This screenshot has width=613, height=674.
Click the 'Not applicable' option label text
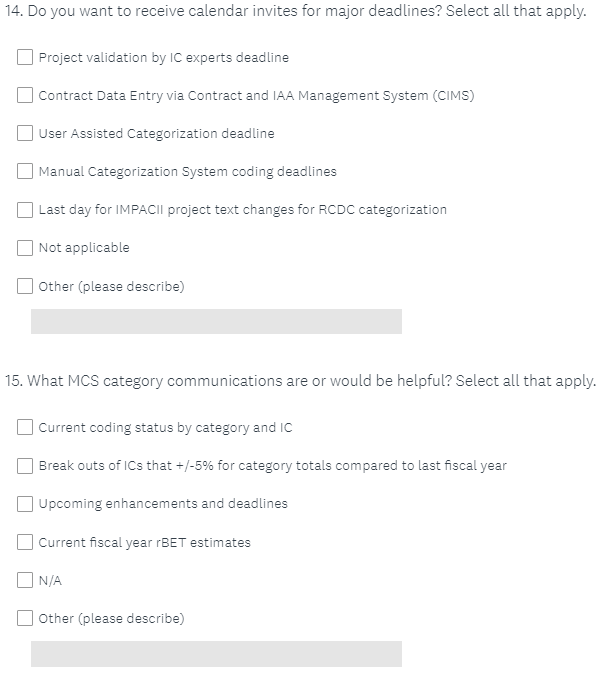click(84, 248)
